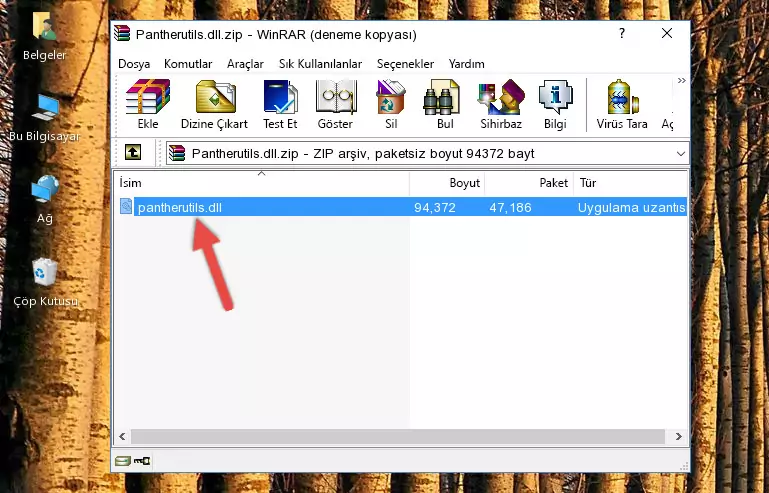
Task: Expand the toolbar overflow chevron
Action: 681,80
